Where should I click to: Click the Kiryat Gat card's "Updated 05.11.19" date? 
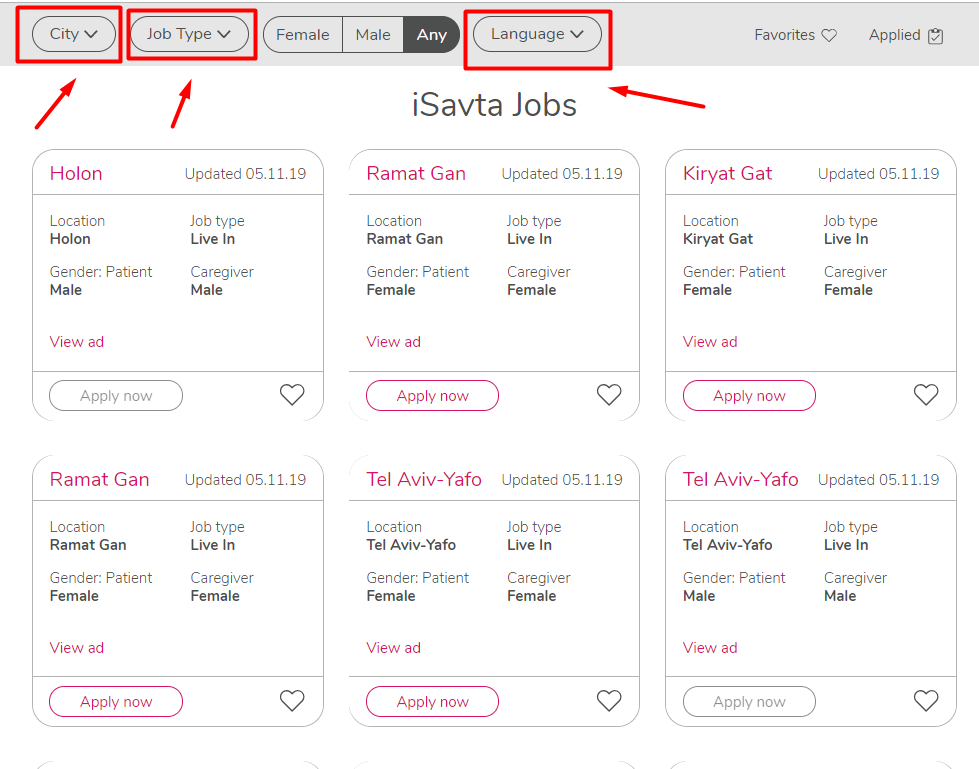click(878, 174)
